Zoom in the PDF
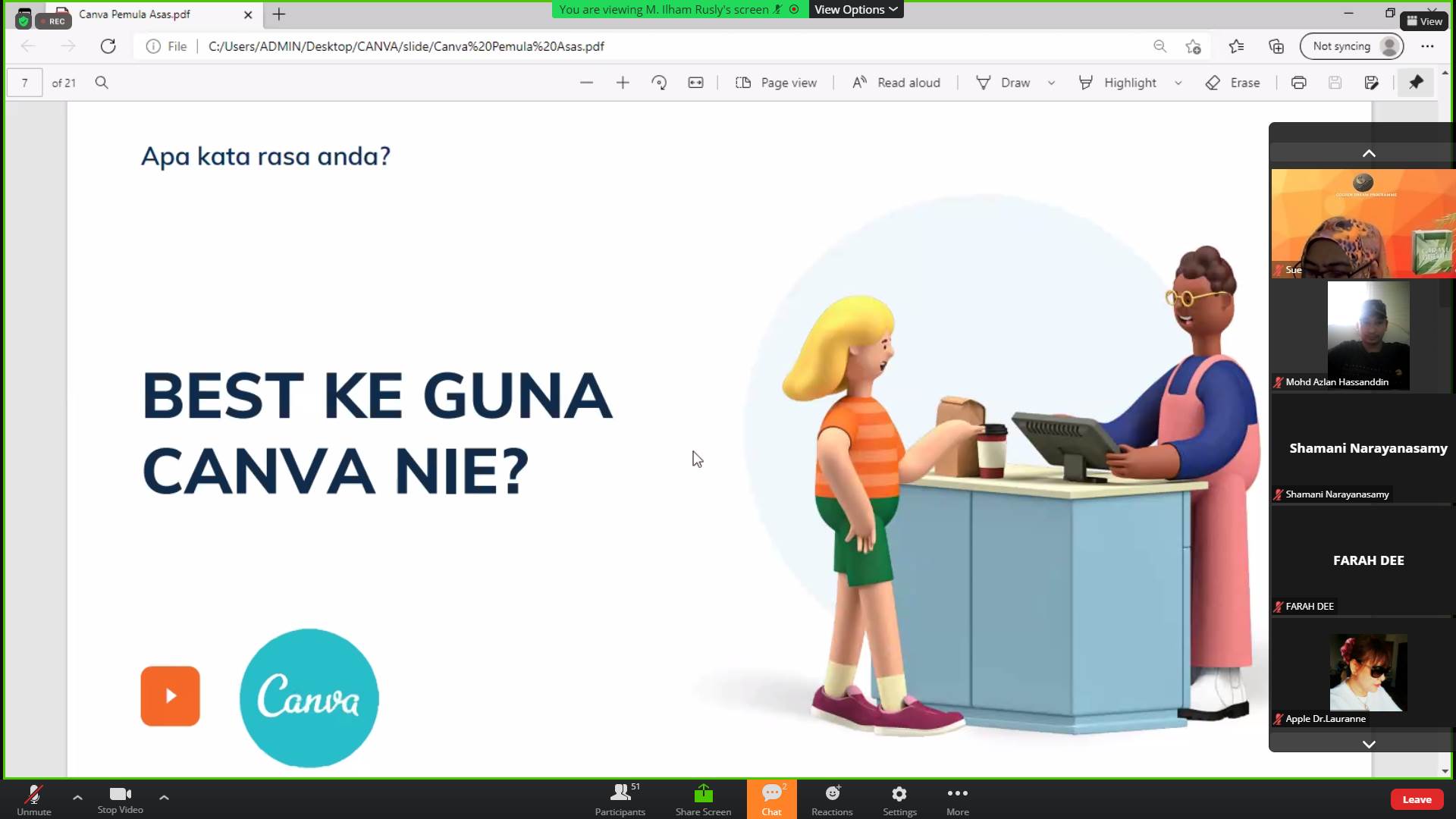Image resolution: width=1456 pixels, height=819 pixels. pos(623,83)
